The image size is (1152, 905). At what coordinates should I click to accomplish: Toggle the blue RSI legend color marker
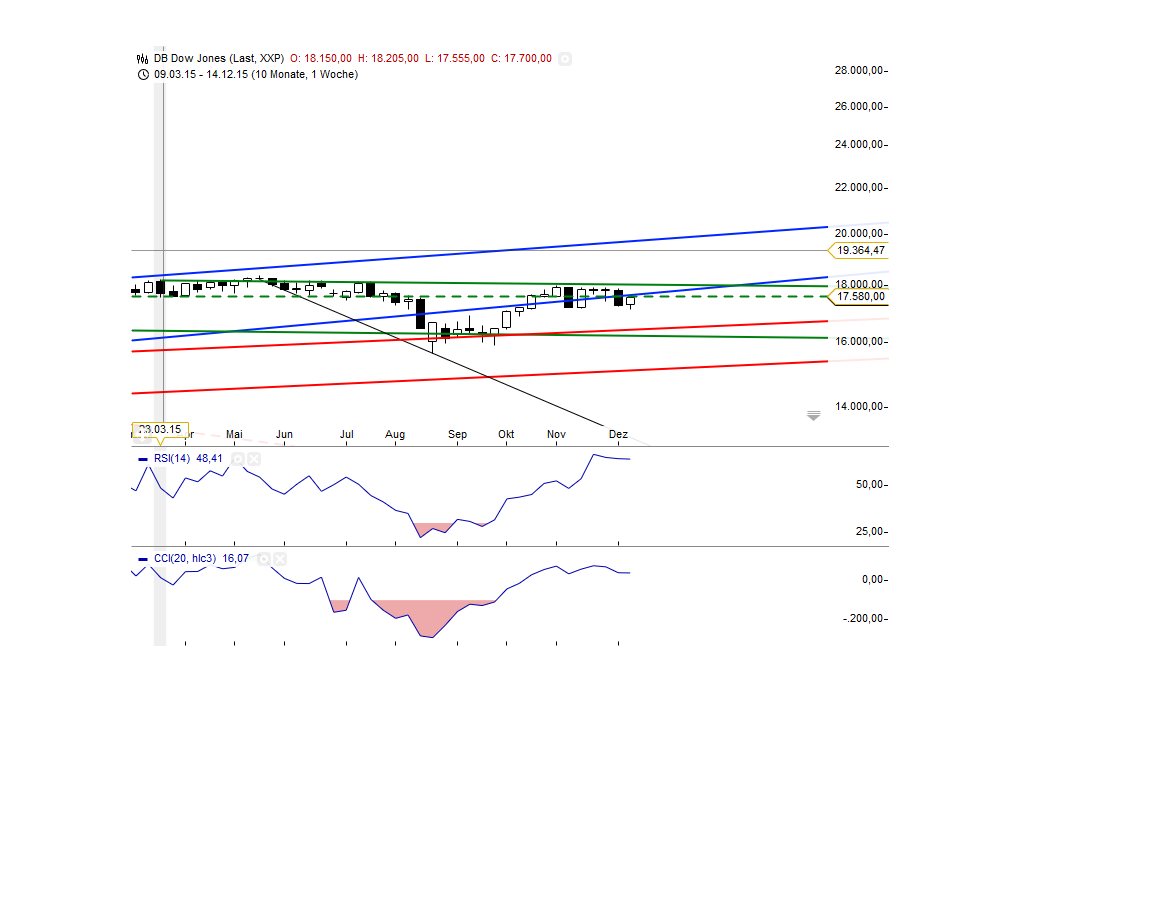pyautogui.click(x=143, y=458)
